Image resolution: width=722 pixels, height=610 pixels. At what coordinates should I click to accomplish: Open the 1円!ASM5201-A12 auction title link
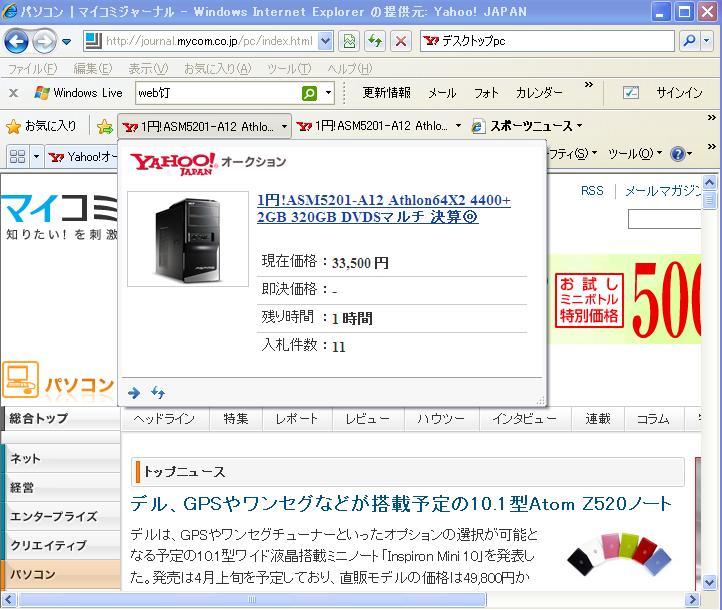(384, 209)
